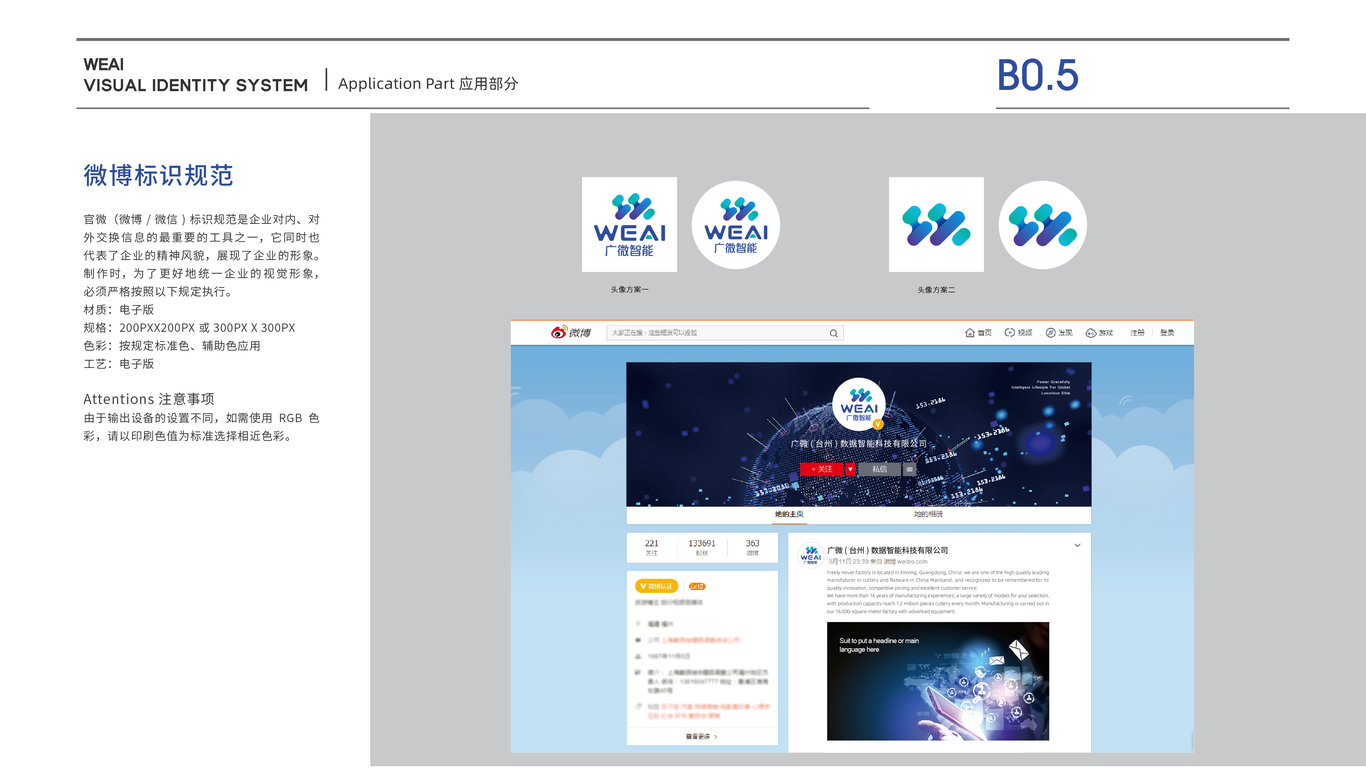
Task: Click the red +关注 follow button
Action: (822, 469)
